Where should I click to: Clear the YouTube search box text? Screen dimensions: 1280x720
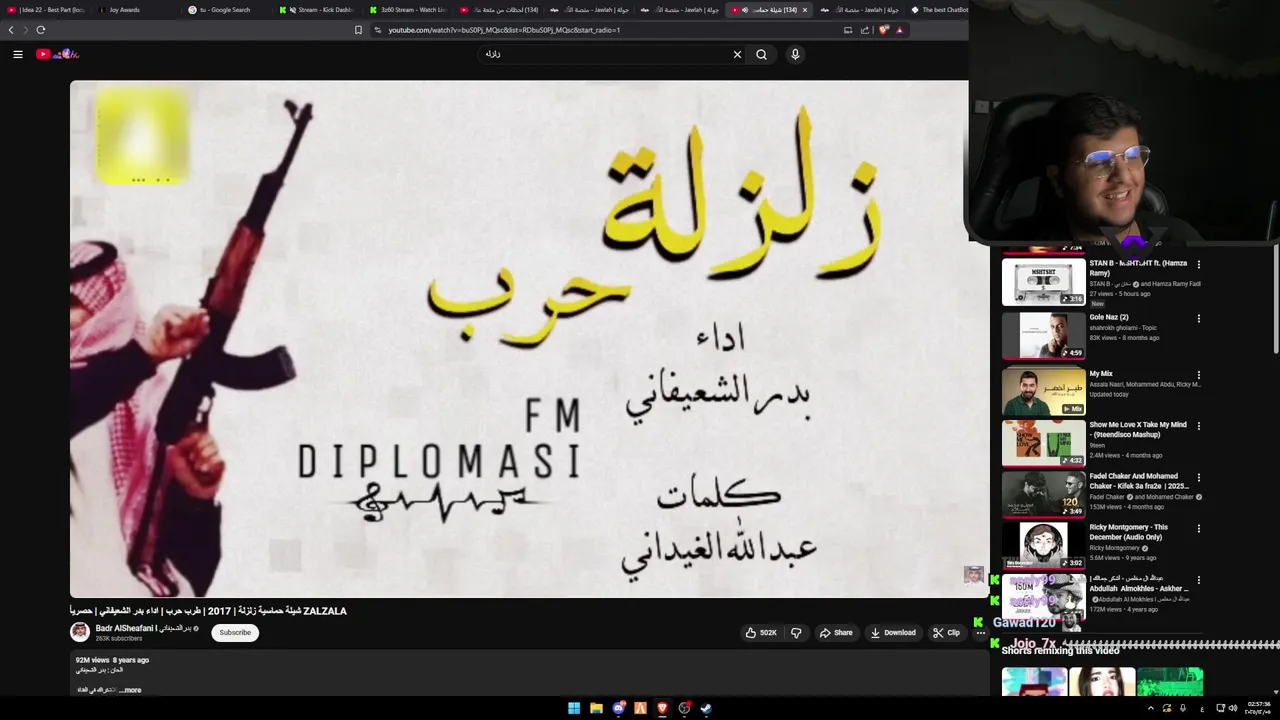[x=737, y=54]
